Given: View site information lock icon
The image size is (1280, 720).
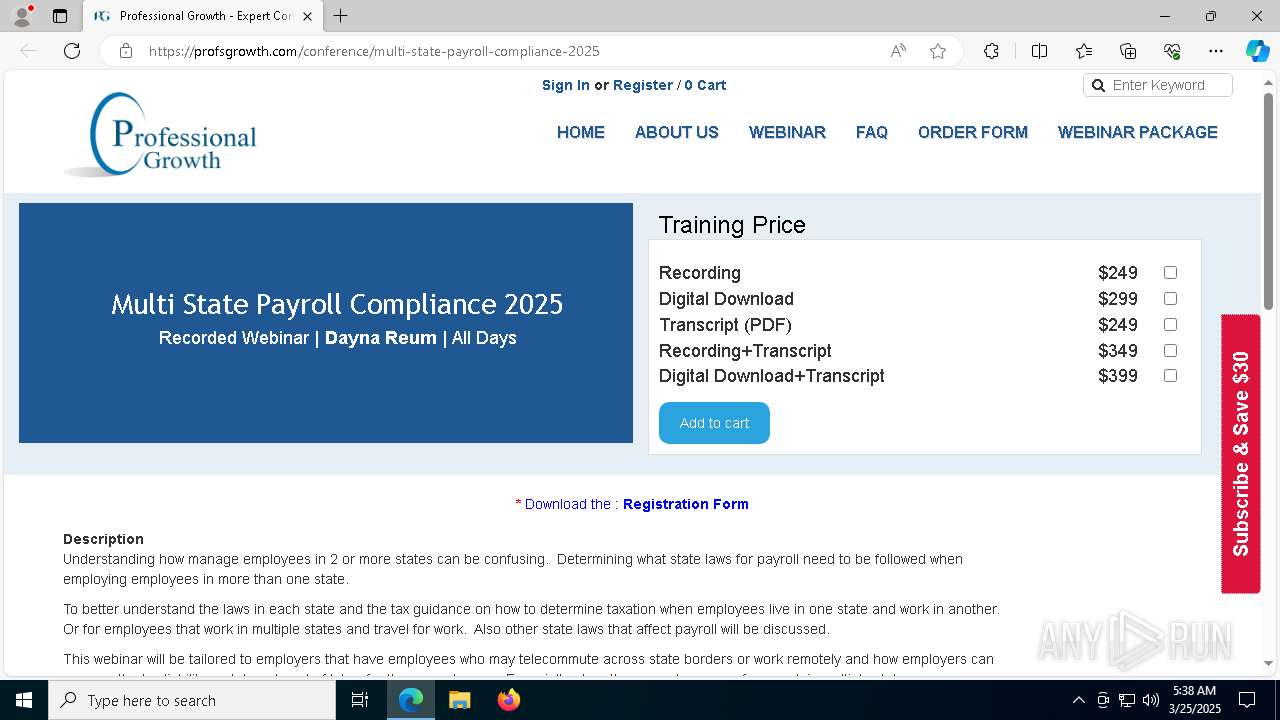Looking at the screenshot, I should coord(126,51).
